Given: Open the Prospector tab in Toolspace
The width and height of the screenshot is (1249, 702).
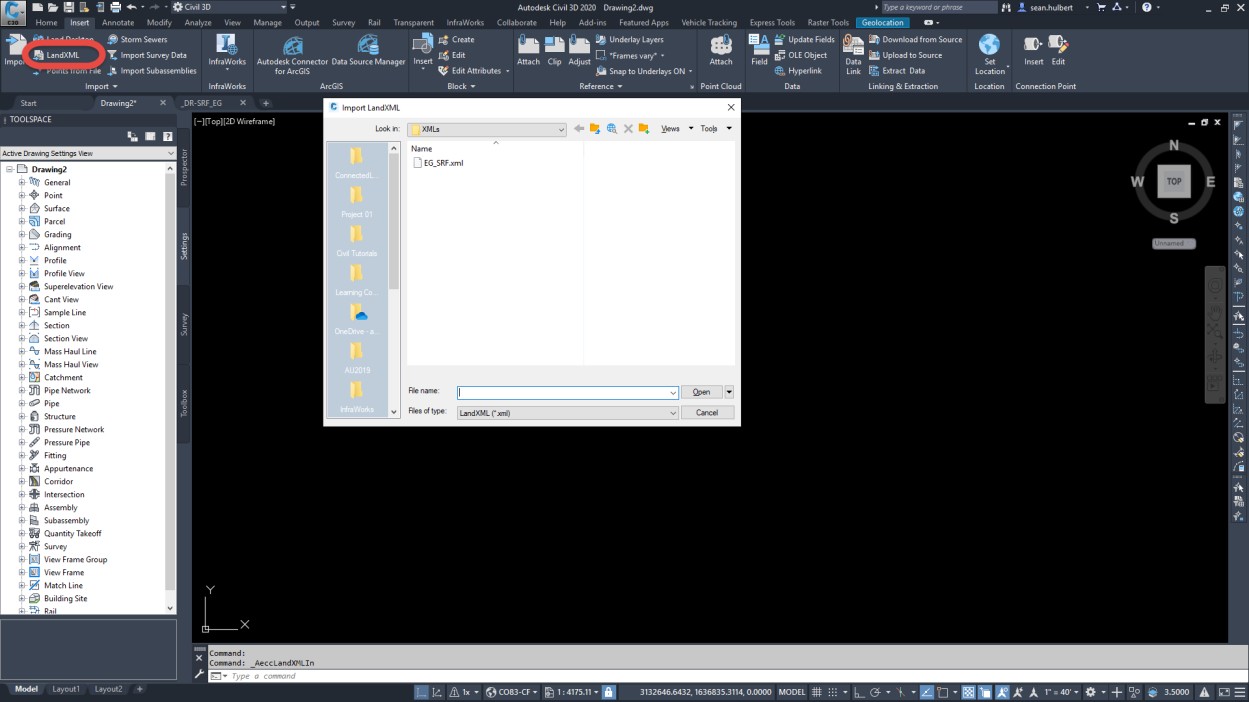Looking at the screenshot, I should (x=184, y=167).
